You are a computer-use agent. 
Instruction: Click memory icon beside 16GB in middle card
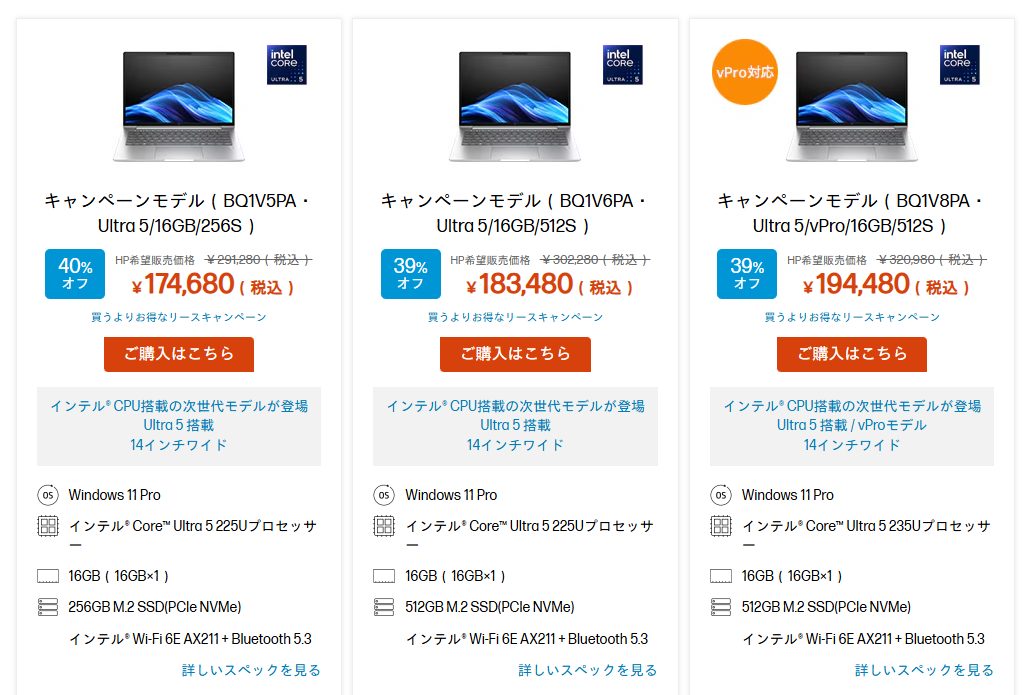pos(384,576)
